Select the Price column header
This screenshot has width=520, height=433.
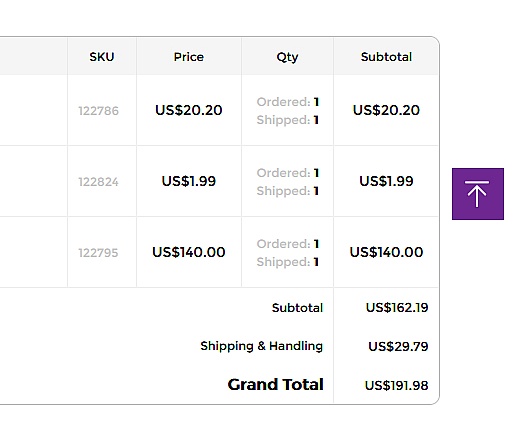click(189, 57)
